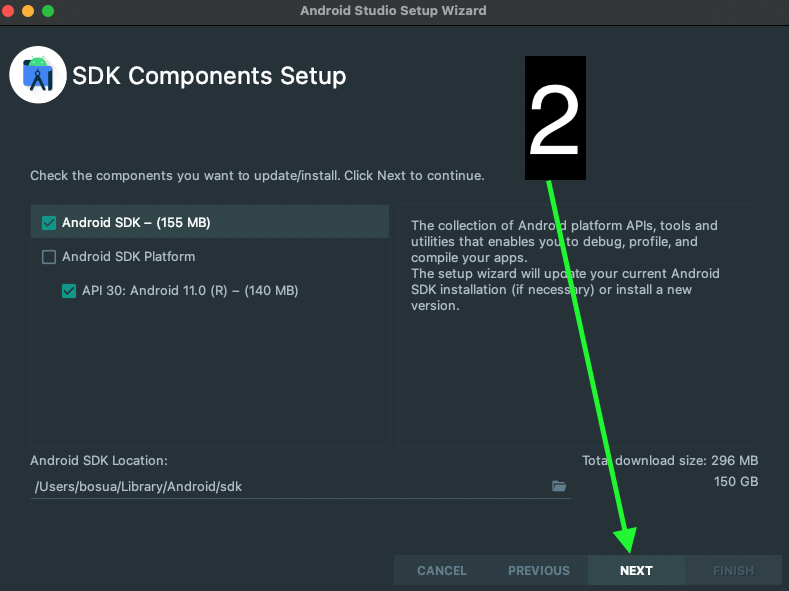Maximize the window with the green button

pos(47,11)
